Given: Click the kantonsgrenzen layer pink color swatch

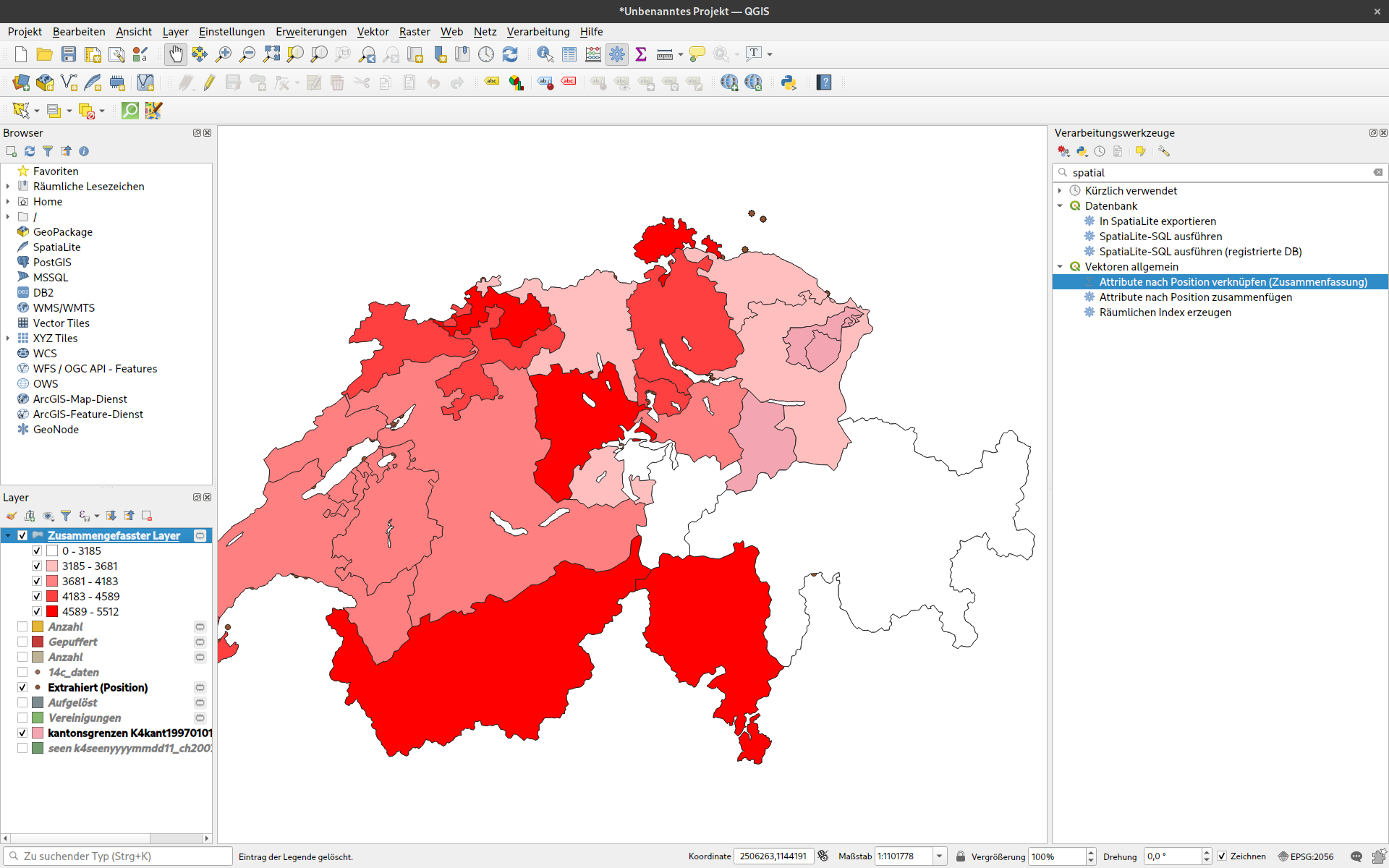Looking at the screenshot, I should tap(38, 733).
